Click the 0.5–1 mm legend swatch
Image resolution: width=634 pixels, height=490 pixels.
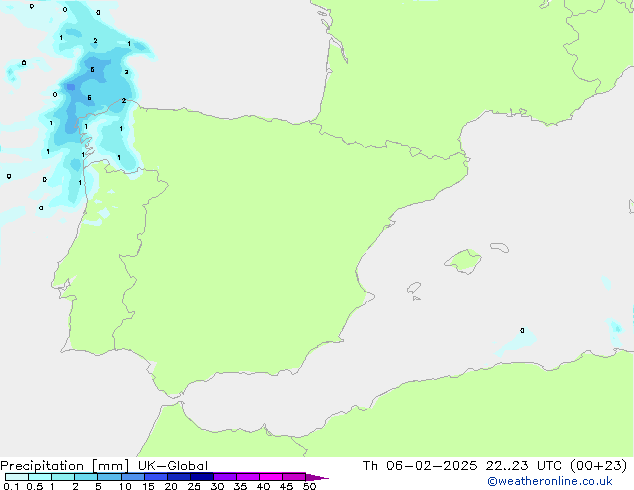pos(40,477)
